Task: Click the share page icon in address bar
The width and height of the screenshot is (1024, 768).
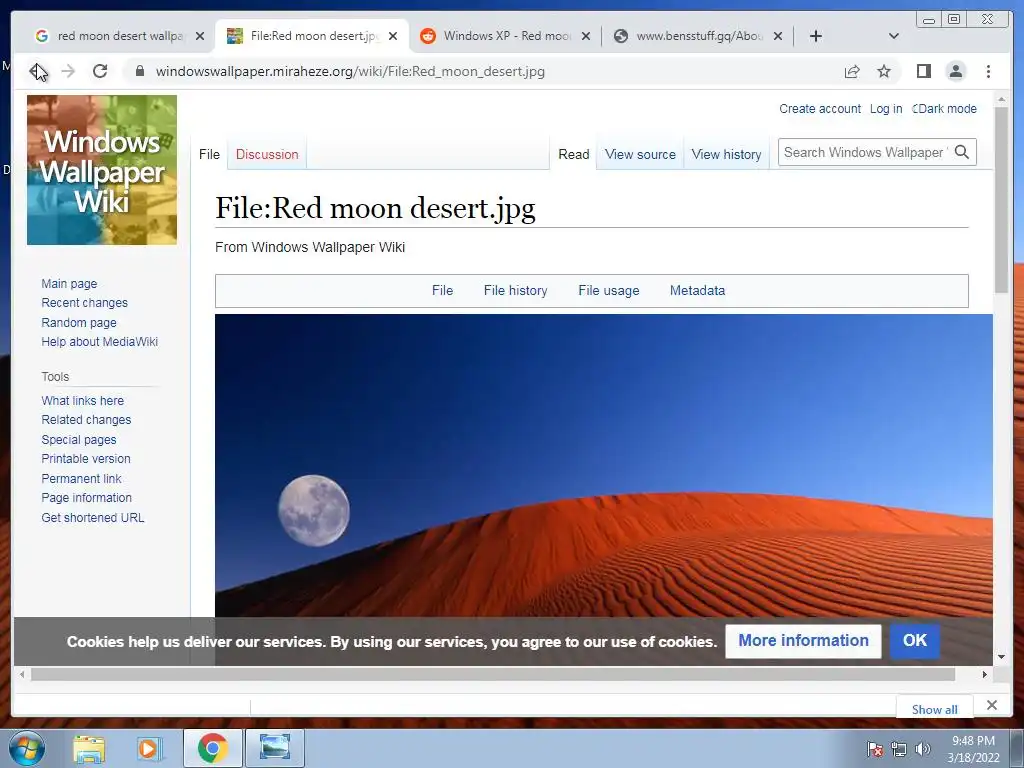Action: (x=852, y=71)
